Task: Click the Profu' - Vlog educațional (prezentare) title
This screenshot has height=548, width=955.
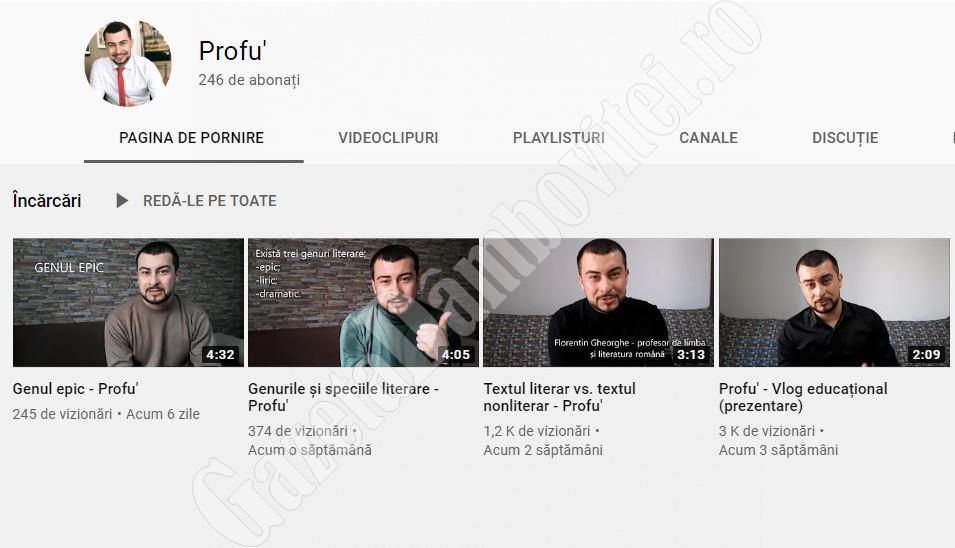Action: [803, 397]
